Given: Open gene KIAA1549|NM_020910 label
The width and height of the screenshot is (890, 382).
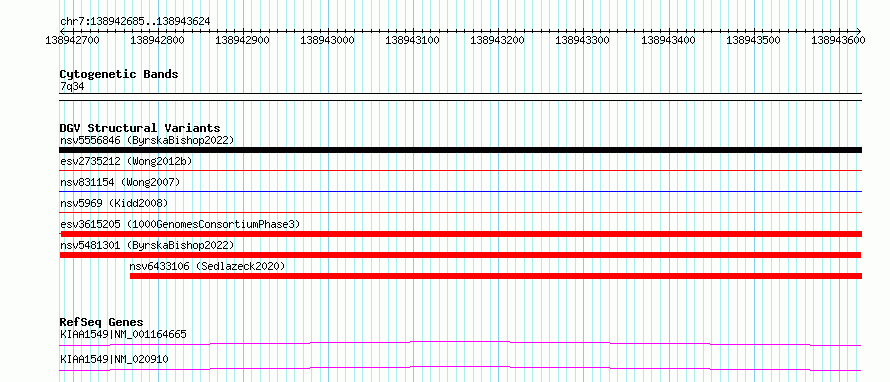Looking at the screenshot, I should [x=114, y=359].
